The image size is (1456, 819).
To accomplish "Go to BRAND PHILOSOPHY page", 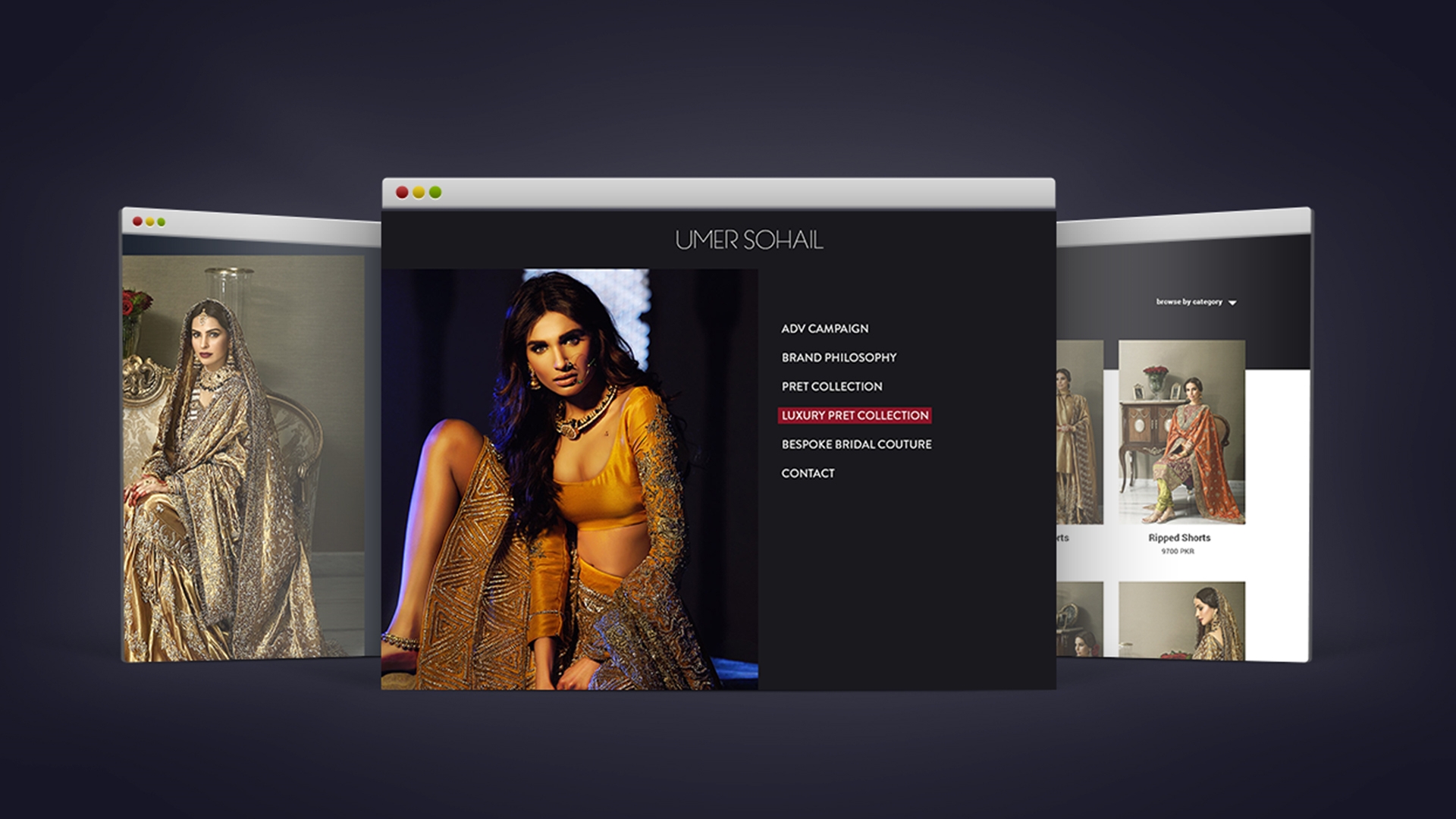I will click(839, 357).
